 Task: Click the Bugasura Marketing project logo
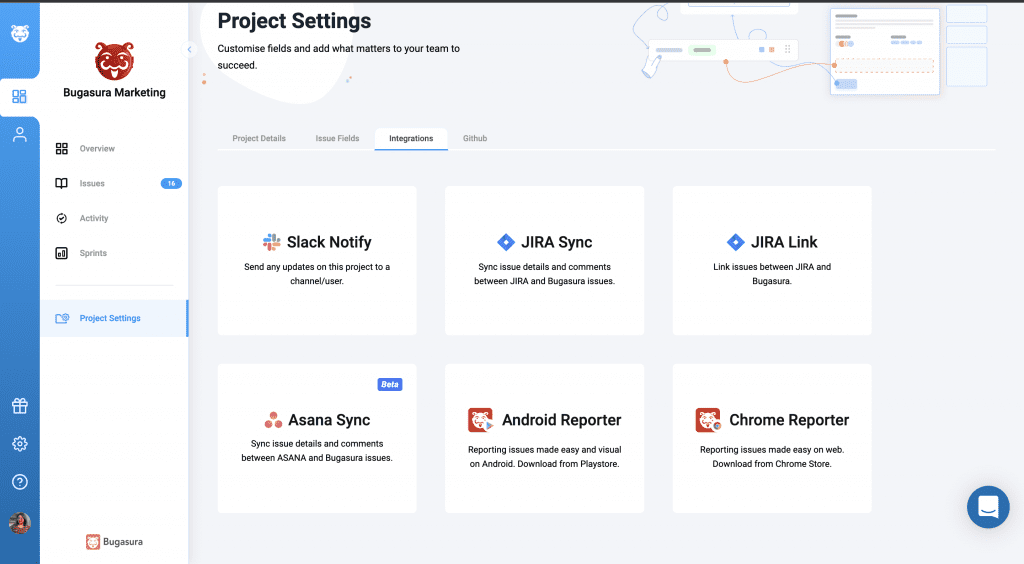coord(114,62)
